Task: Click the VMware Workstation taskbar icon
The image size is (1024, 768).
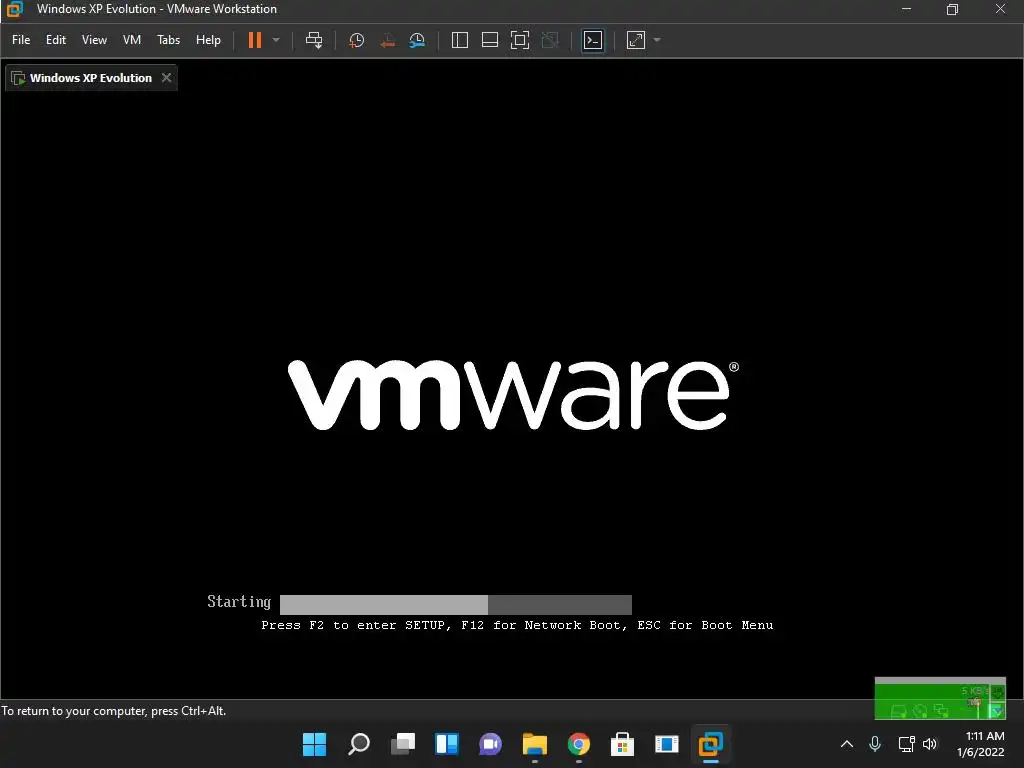Action: [711, 744]
